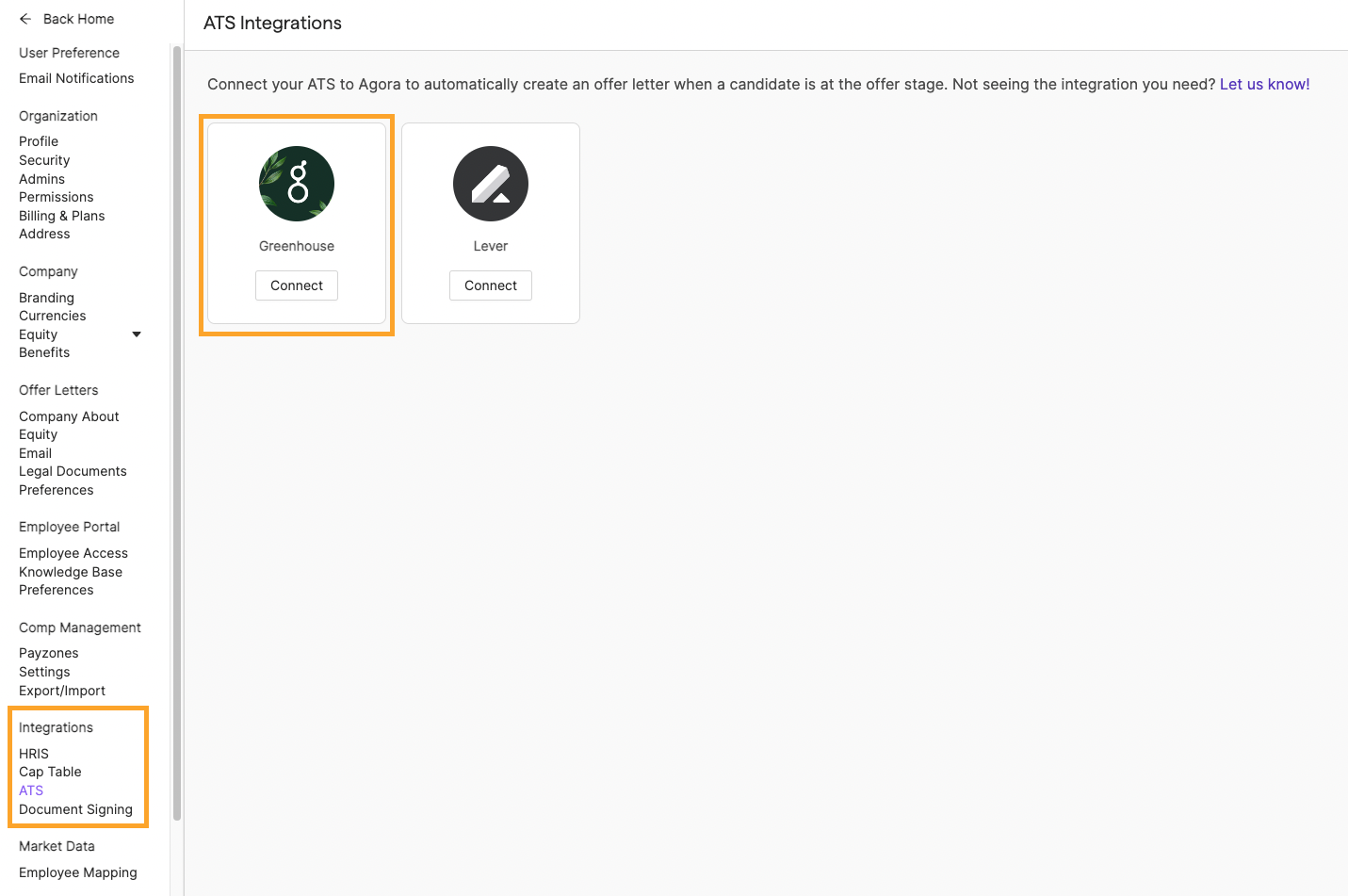Click the Greenhouse card label
This screenshot has height=896, width=1348.
click(297, 246)
